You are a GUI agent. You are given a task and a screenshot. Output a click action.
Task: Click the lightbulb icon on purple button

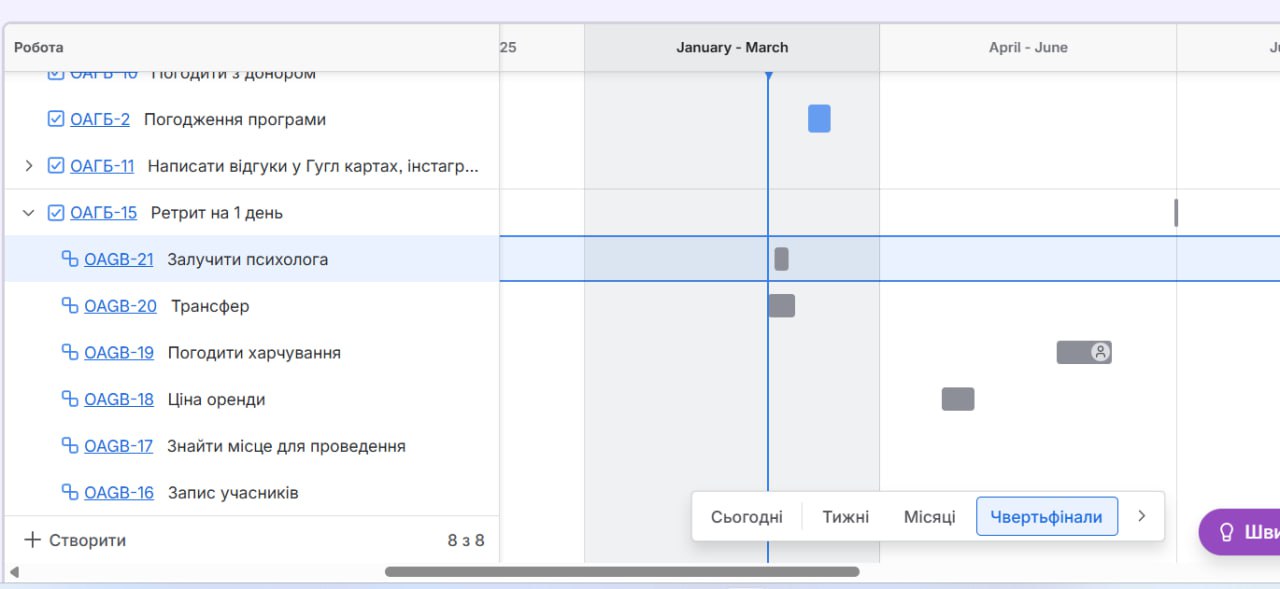coord(1226,532)
